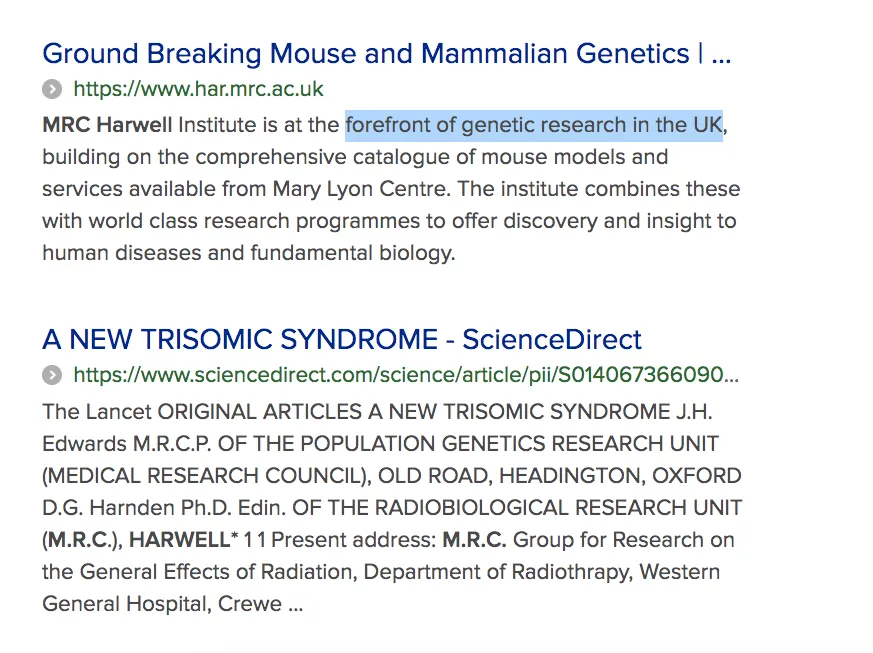Click the bold '(M.R.C.),' text in the second snippet
This screenshot has width=873, height=653.
coord(83,540)
